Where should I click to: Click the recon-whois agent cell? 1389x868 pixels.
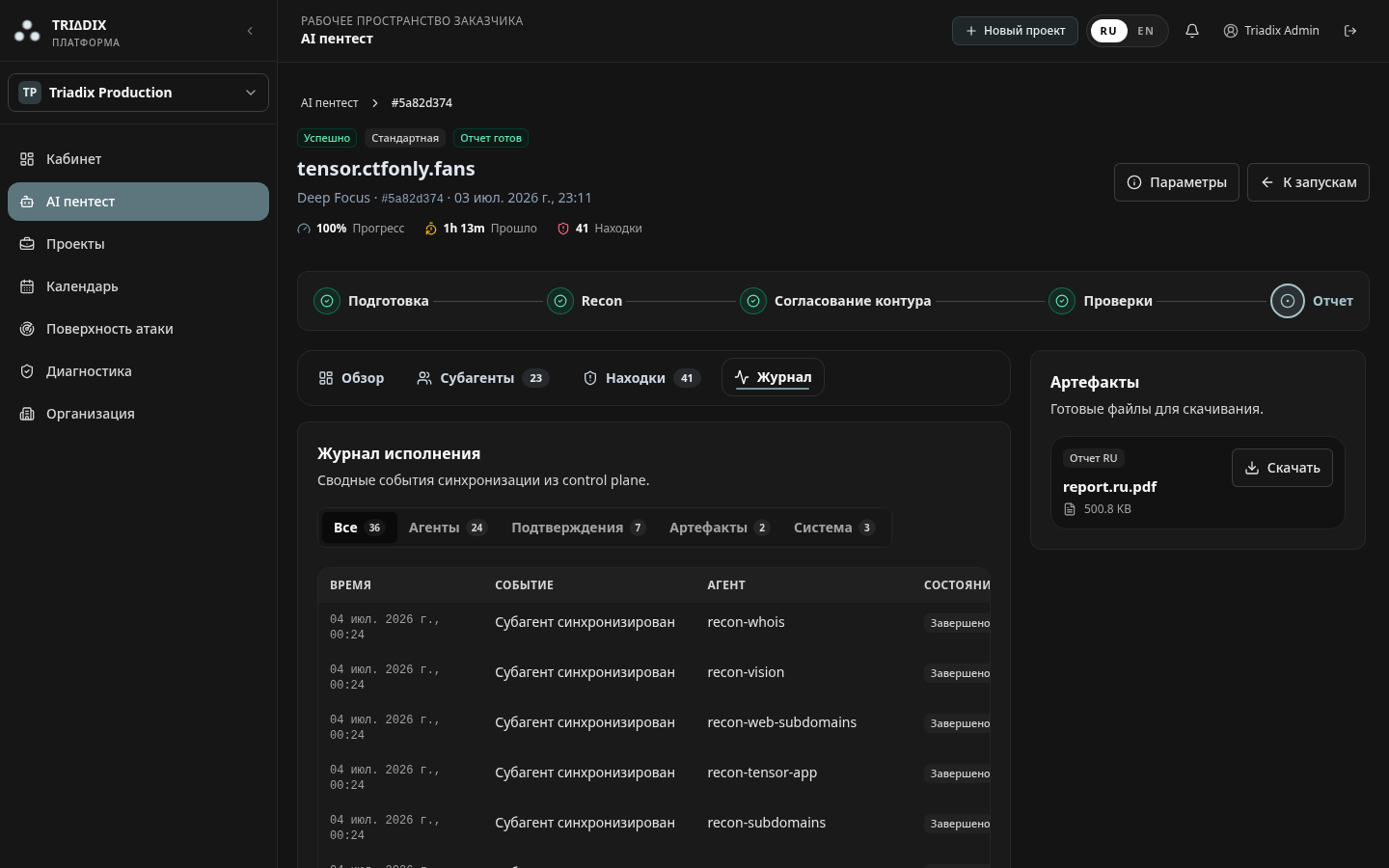click(x=746, y=622)
